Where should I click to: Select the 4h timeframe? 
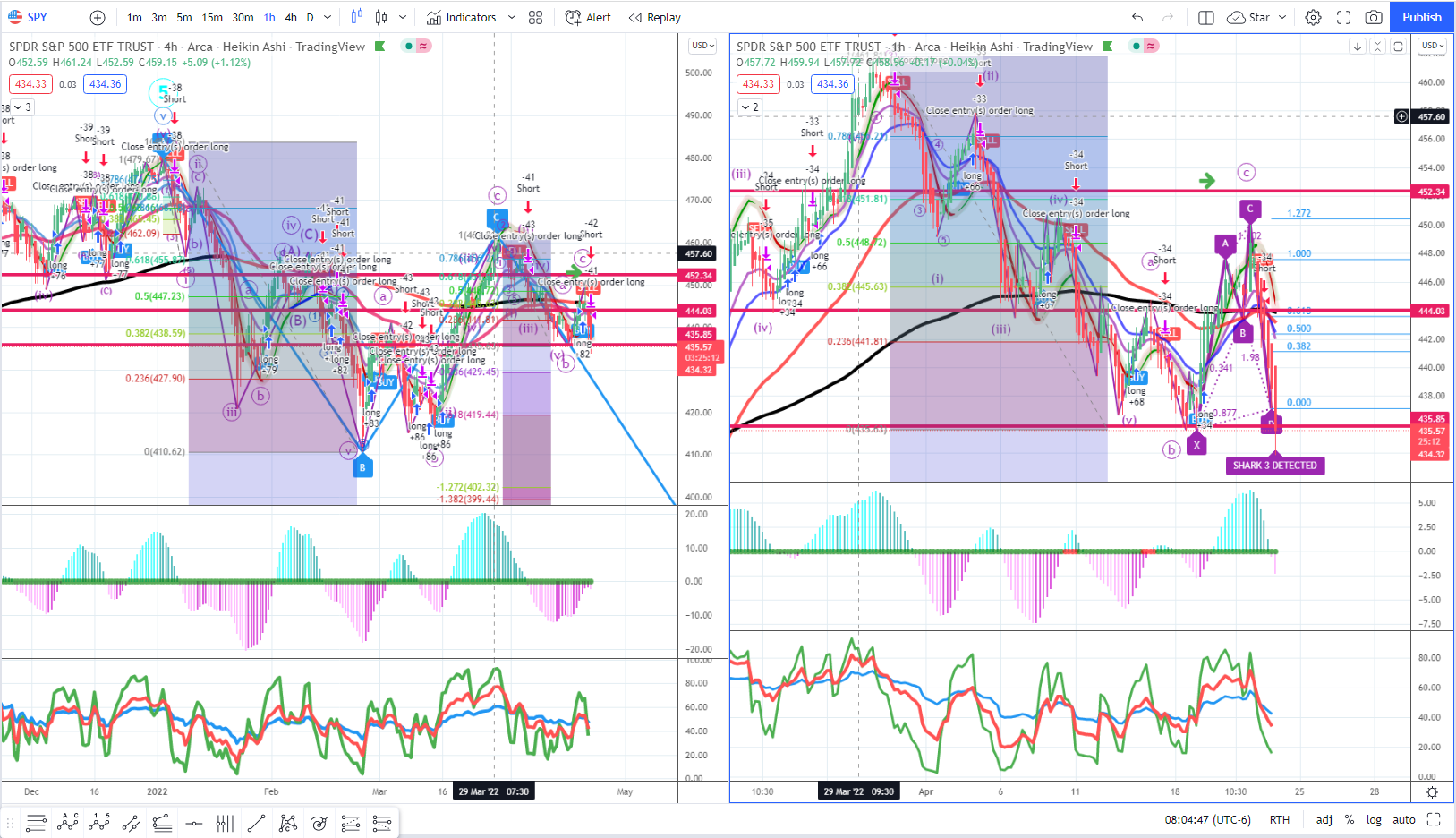291,17
